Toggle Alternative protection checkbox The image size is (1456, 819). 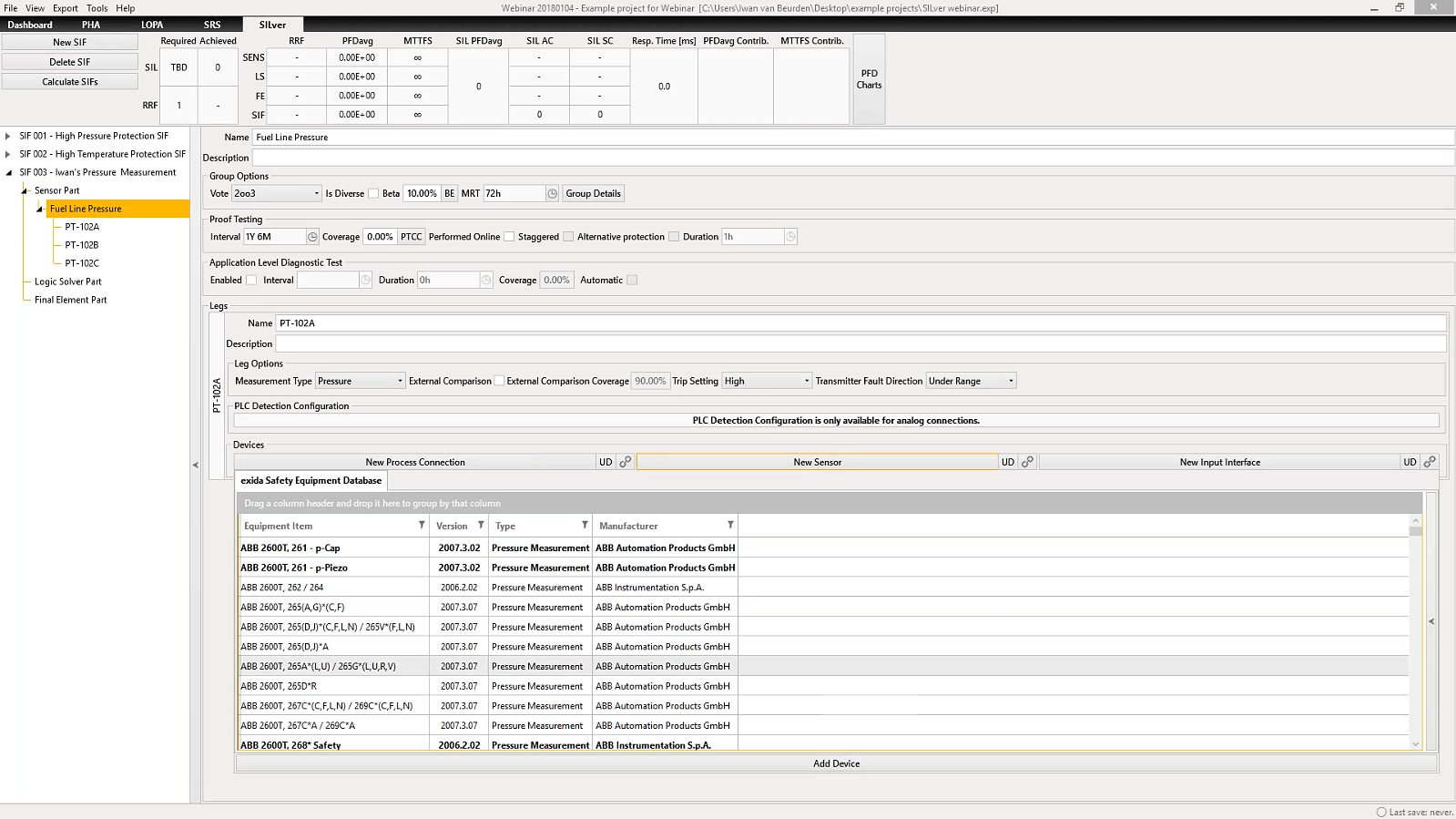point(674,237)
